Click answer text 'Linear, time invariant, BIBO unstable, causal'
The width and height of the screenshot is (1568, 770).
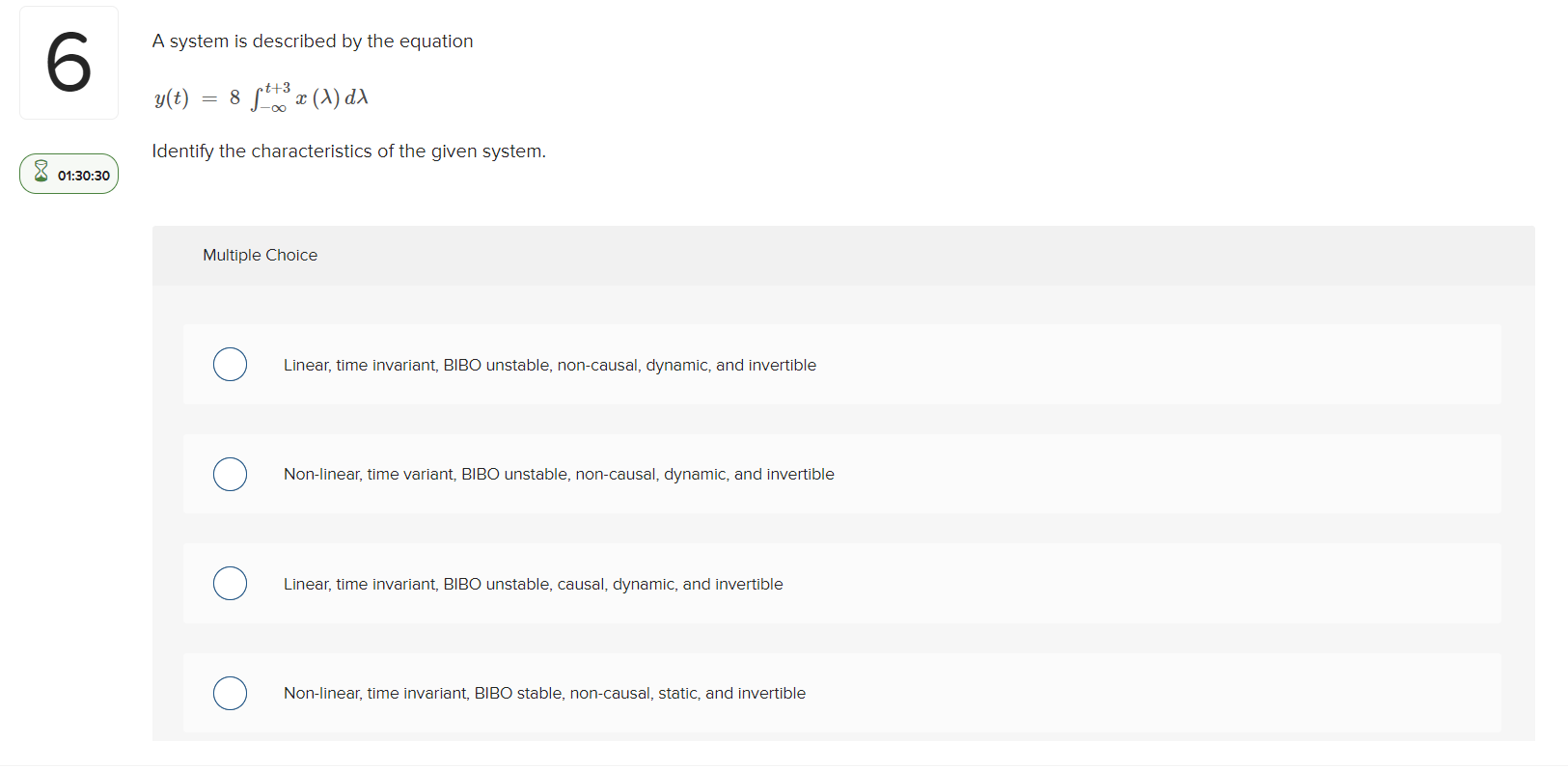[534, 584]
